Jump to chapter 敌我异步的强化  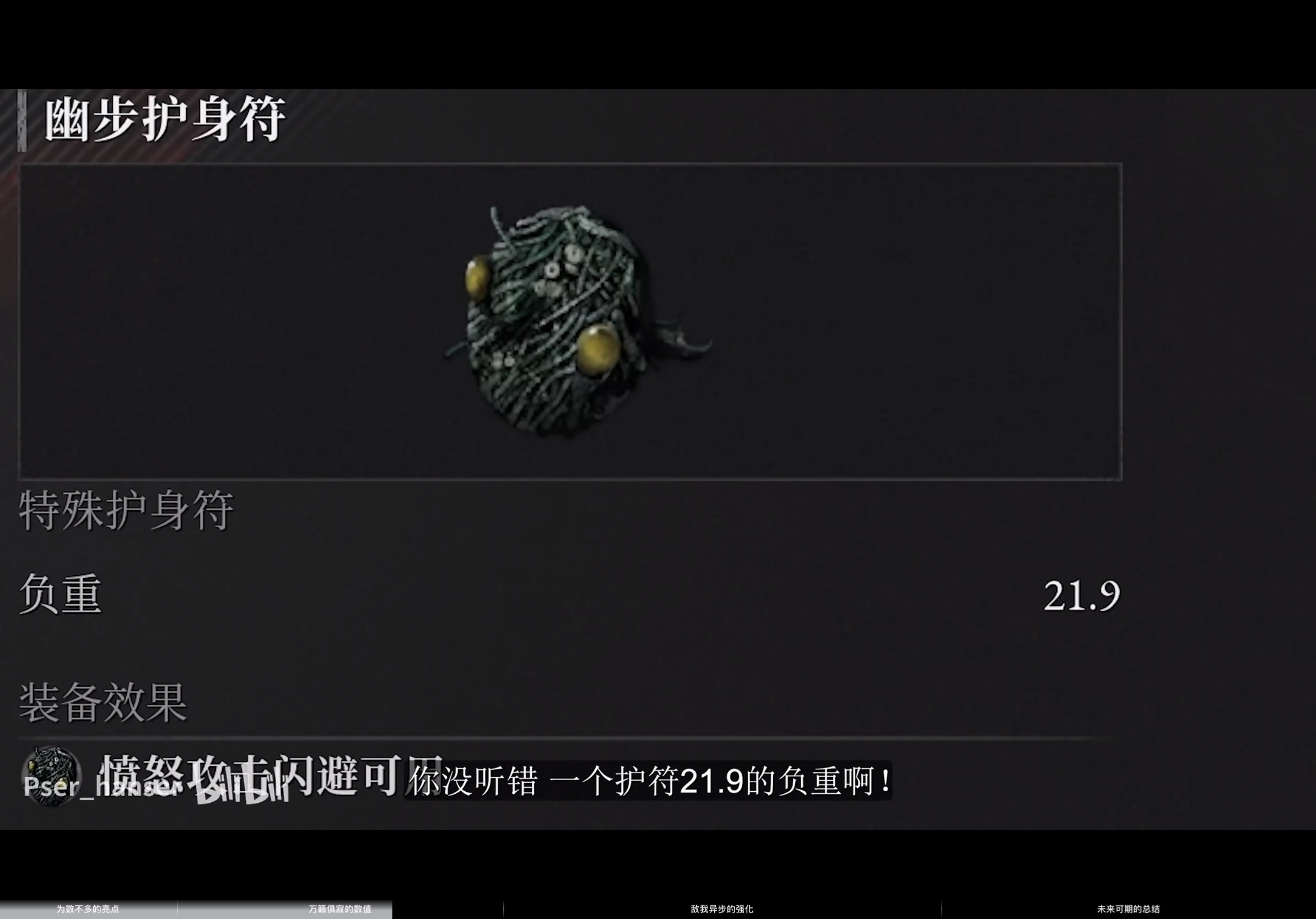tap(722, 909)
